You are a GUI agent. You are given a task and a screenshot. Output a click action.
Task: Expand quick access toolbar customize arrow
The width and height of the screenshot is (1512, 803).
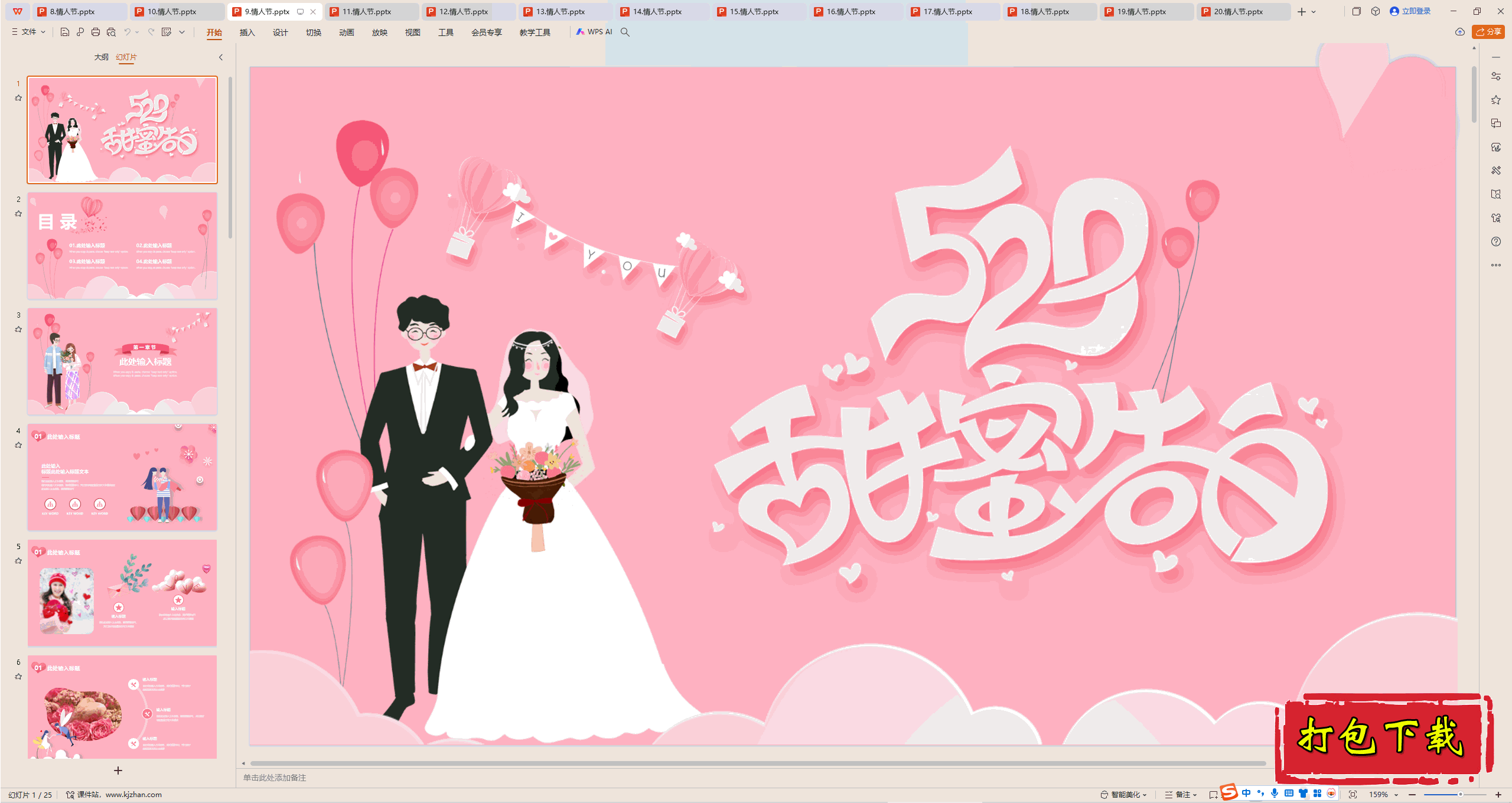(182, 32)
